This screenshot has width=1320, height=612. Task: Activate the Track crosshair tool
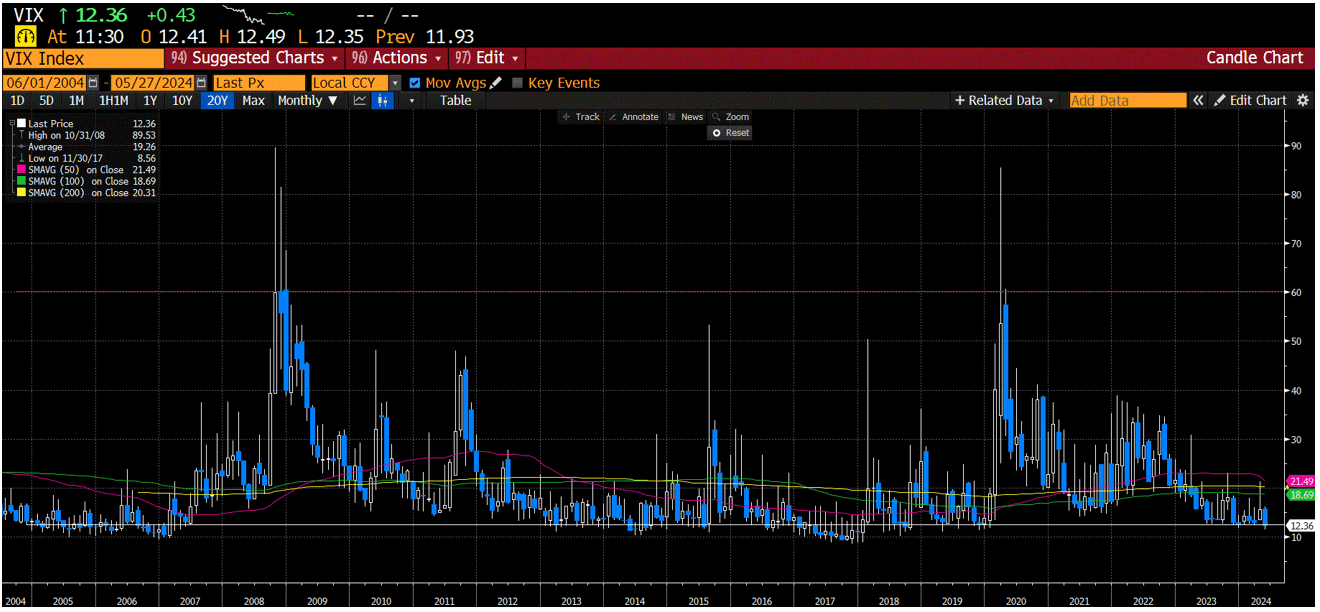point(580,117)
